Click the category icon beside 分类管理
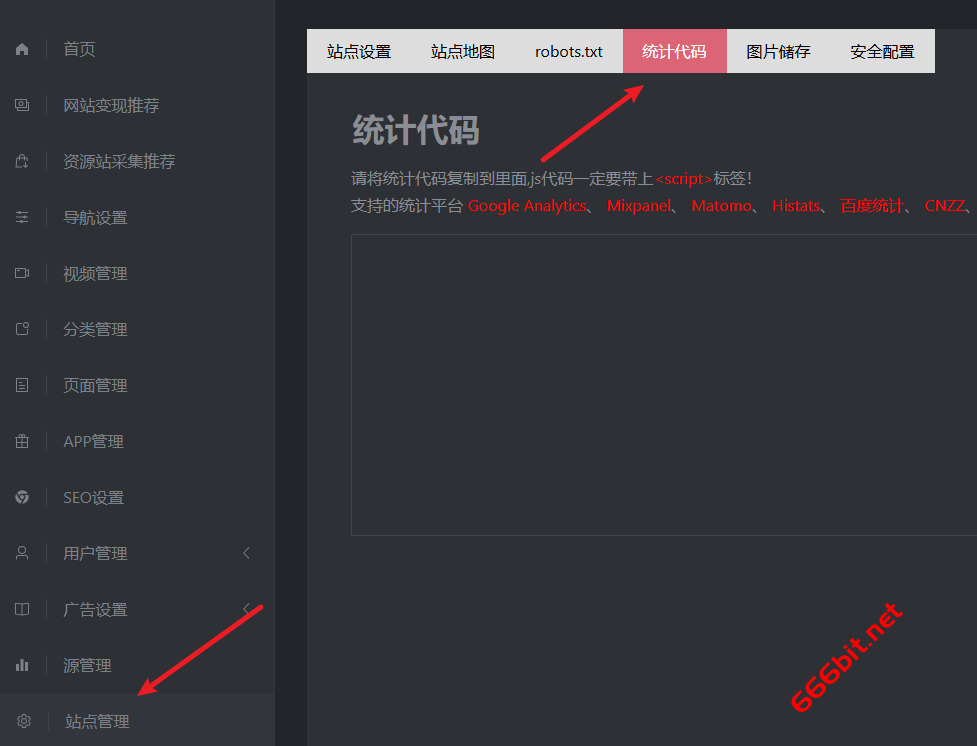Screen dimensions: 977x746 (22, 329)
